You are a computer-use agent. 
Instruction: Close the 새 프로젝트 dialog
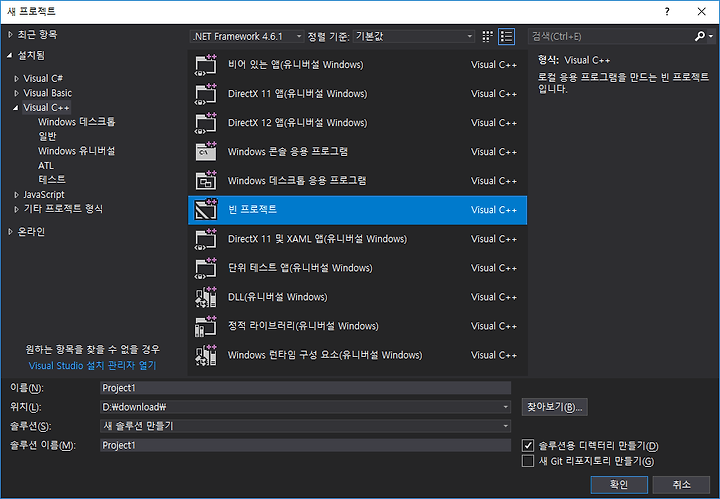point(702,11)
